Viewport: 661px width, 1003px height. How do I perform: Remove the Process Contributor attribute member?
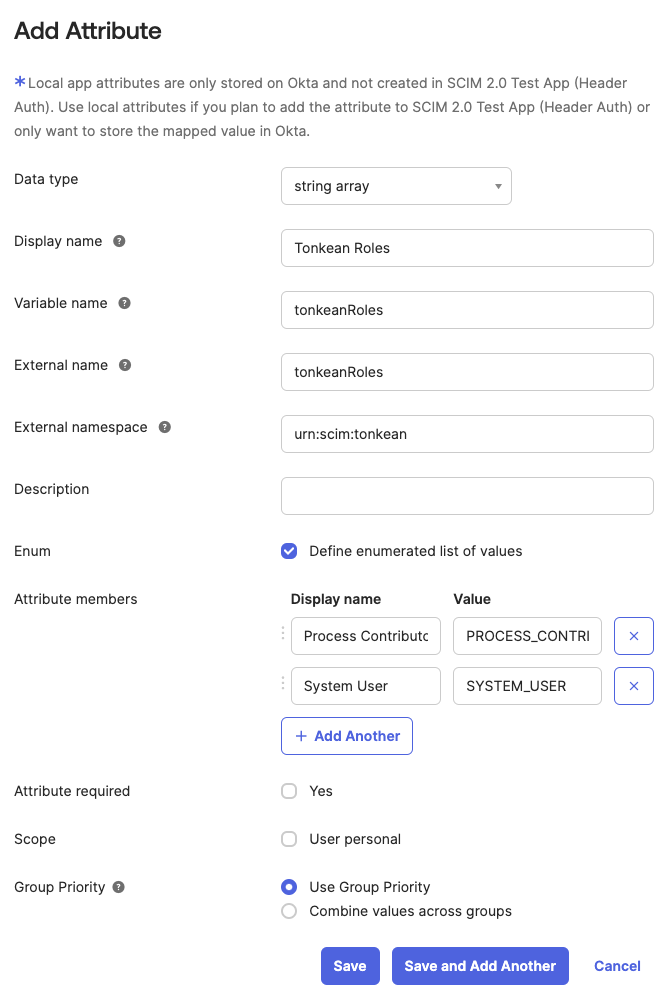click(x=634, y=636)
